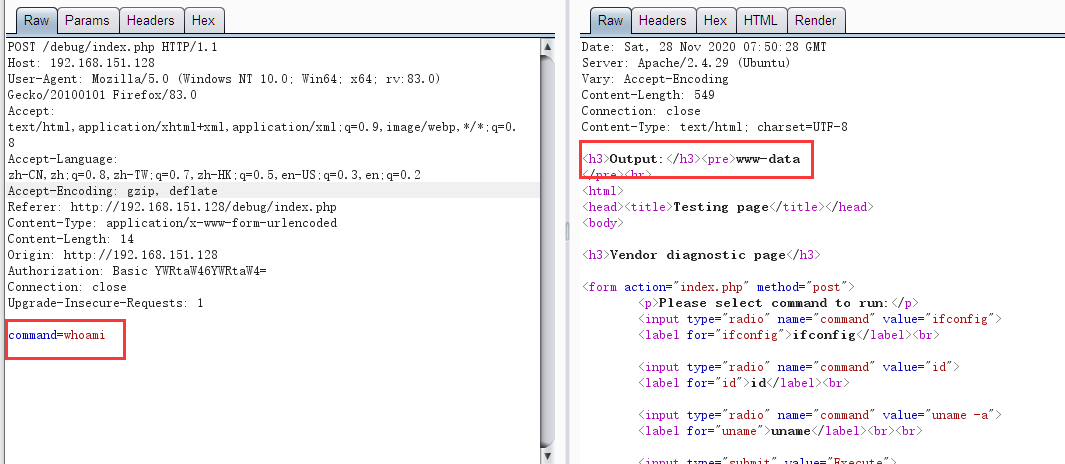Click the 'Vendor diagnostic page' heading line
Image resolution: width=1065 pixels, height=464 pixels.
coord(702,255)
